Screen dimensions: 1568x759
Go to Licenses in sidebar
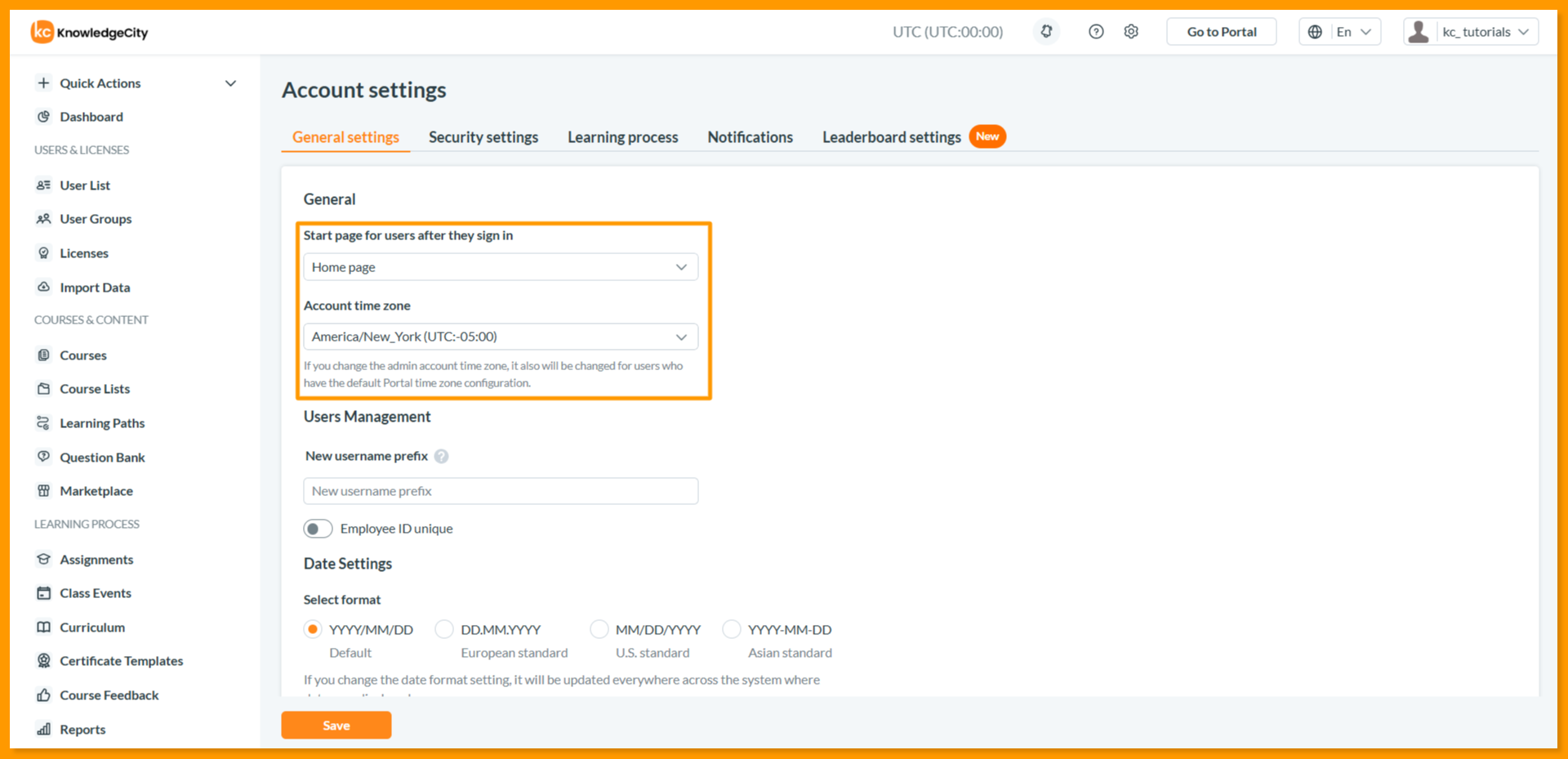tap(84, 253)
